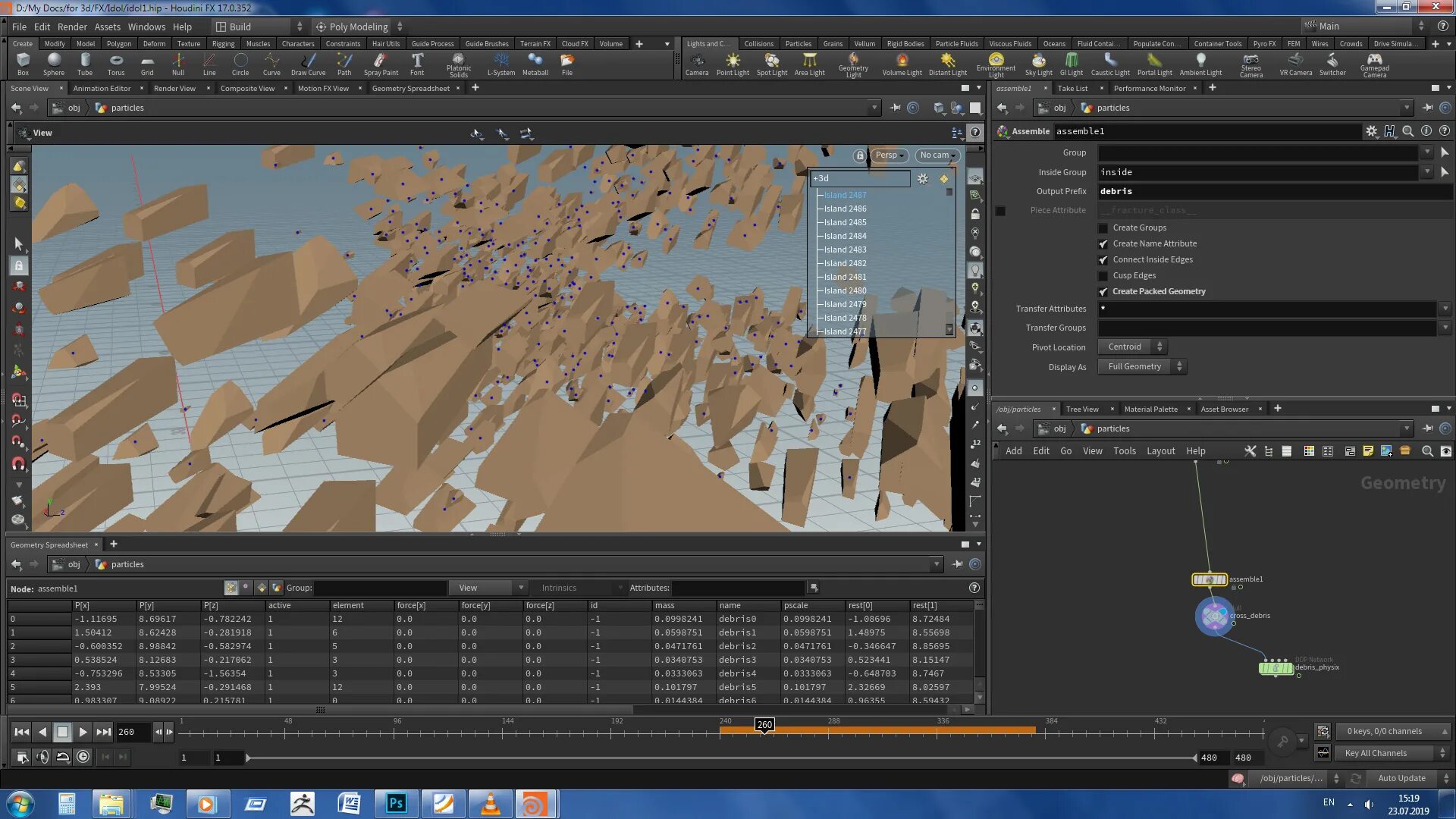Viewport: 1456px width, 819px height.
Task: Open the Persp viewport dropdown
Action: point(890,155)
